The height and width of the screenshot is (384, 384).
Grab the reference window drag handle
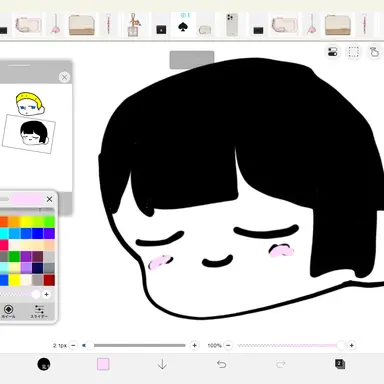(19, 65)
